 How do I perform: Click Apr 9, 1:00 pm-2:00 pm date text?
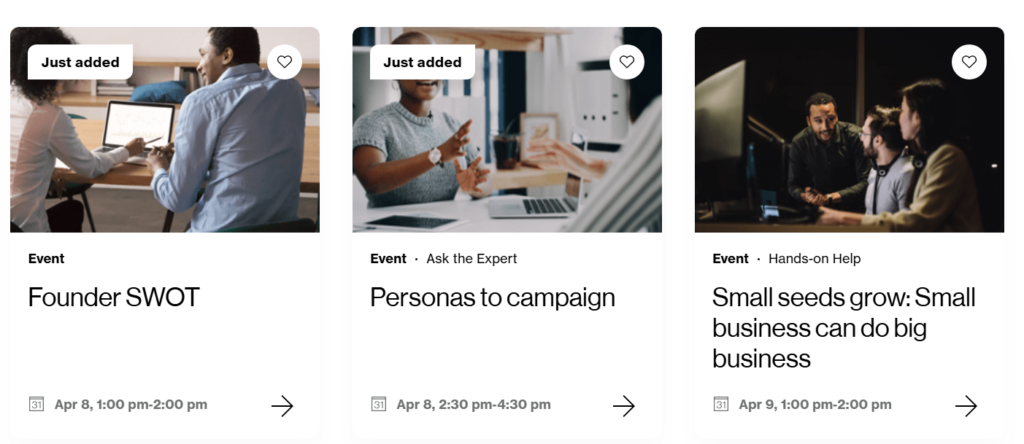(815, 404)
